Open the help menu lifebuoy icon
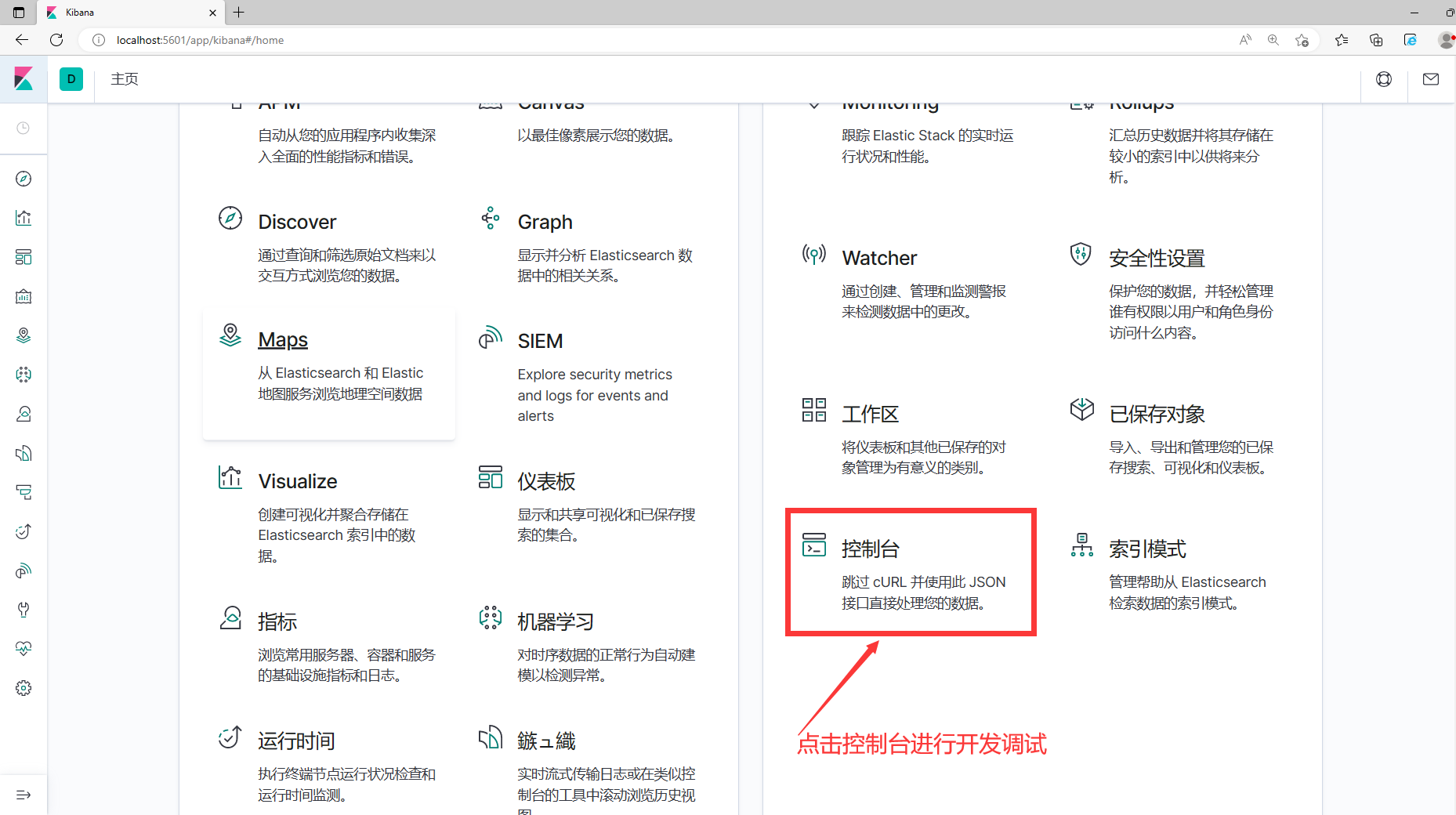This screenshot has width=1456, height=815. (1384, 78)
